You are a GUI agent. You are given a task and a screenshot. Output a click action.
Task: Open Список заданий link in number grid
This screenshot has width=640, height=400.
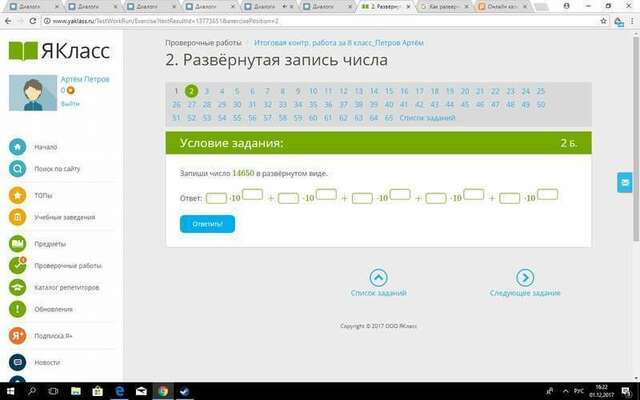click(x=427, y=118)
